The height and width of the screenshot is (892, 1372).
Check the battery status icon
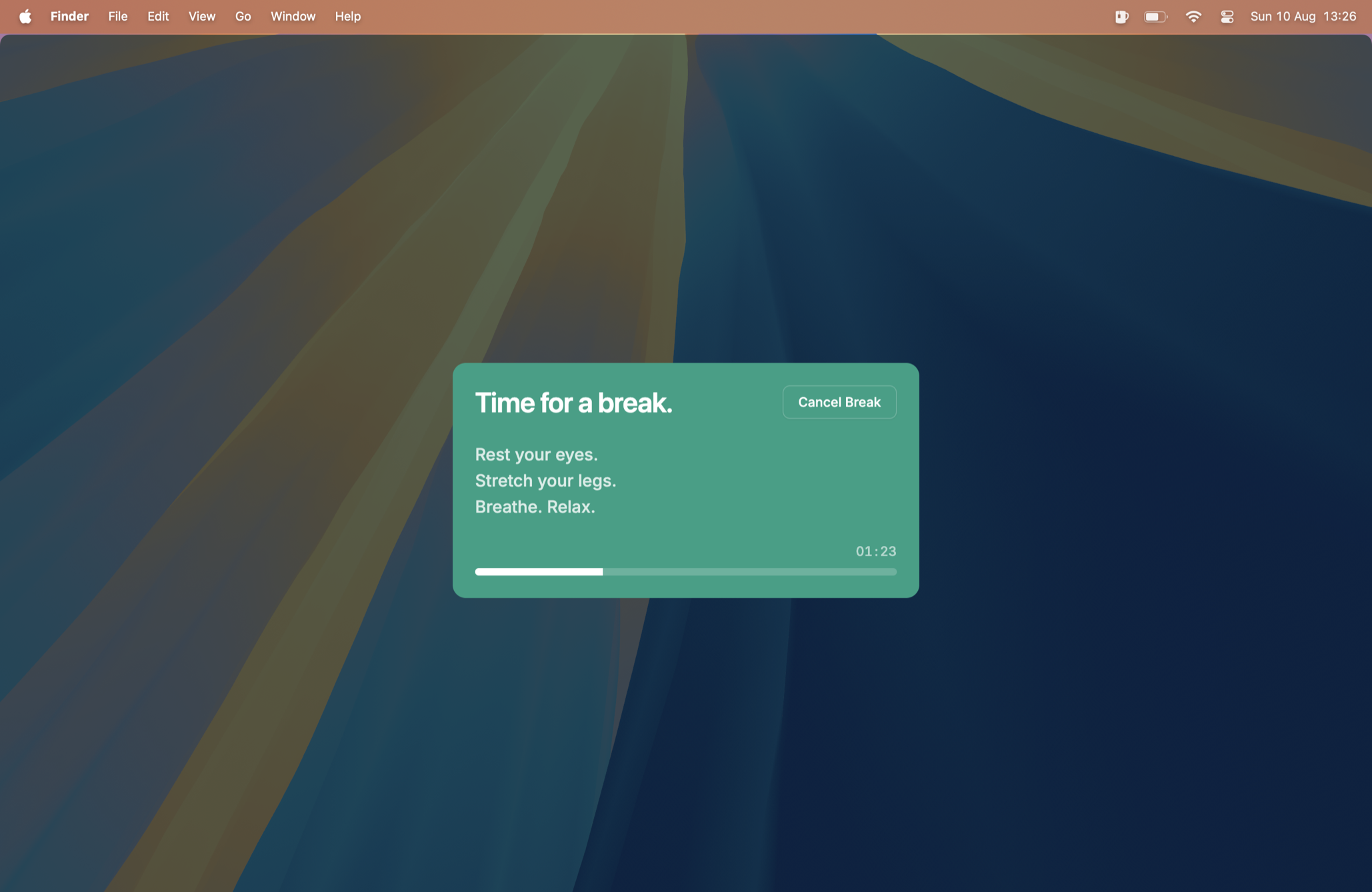click(x=1155, y=17)
